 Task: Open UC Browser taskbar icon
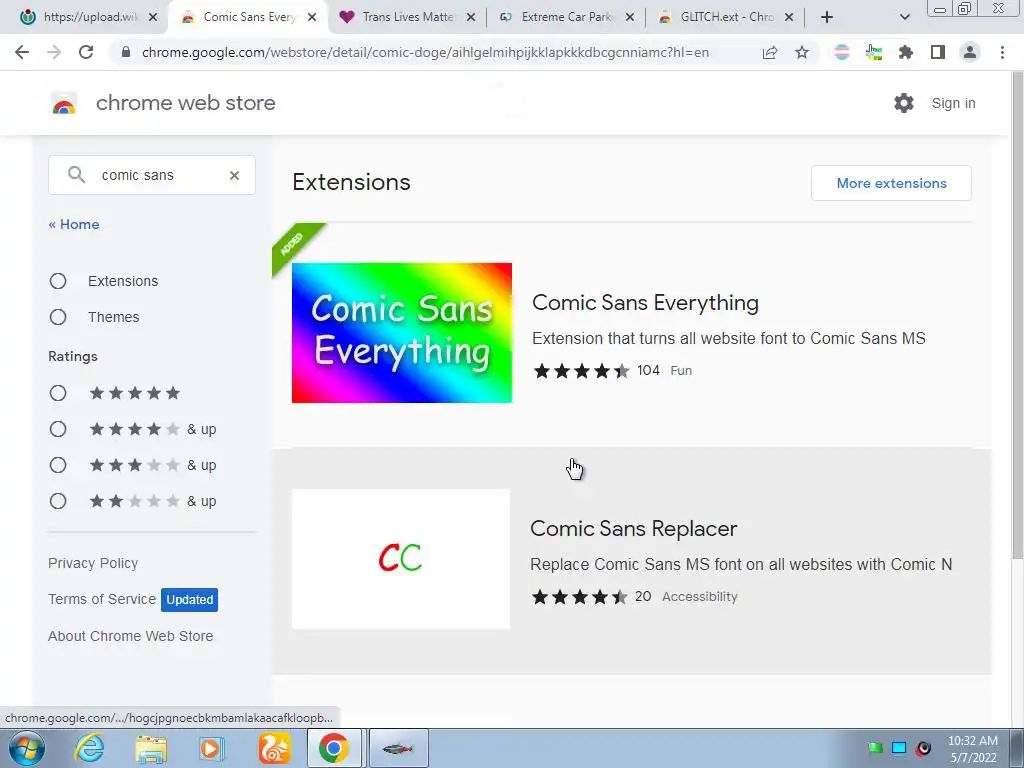point(274,748)
